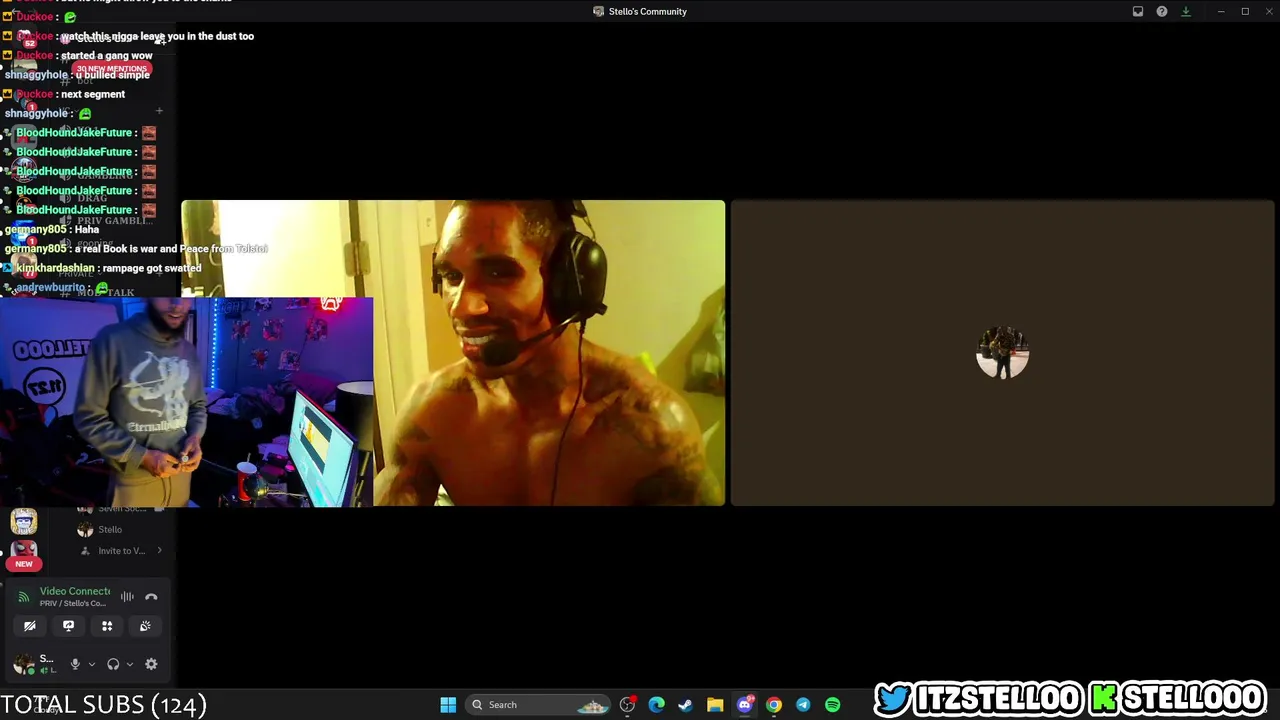Open OBS Studio from the taskbar
The height and width of the screenshot is (720, 1280).
click(627, 705)
